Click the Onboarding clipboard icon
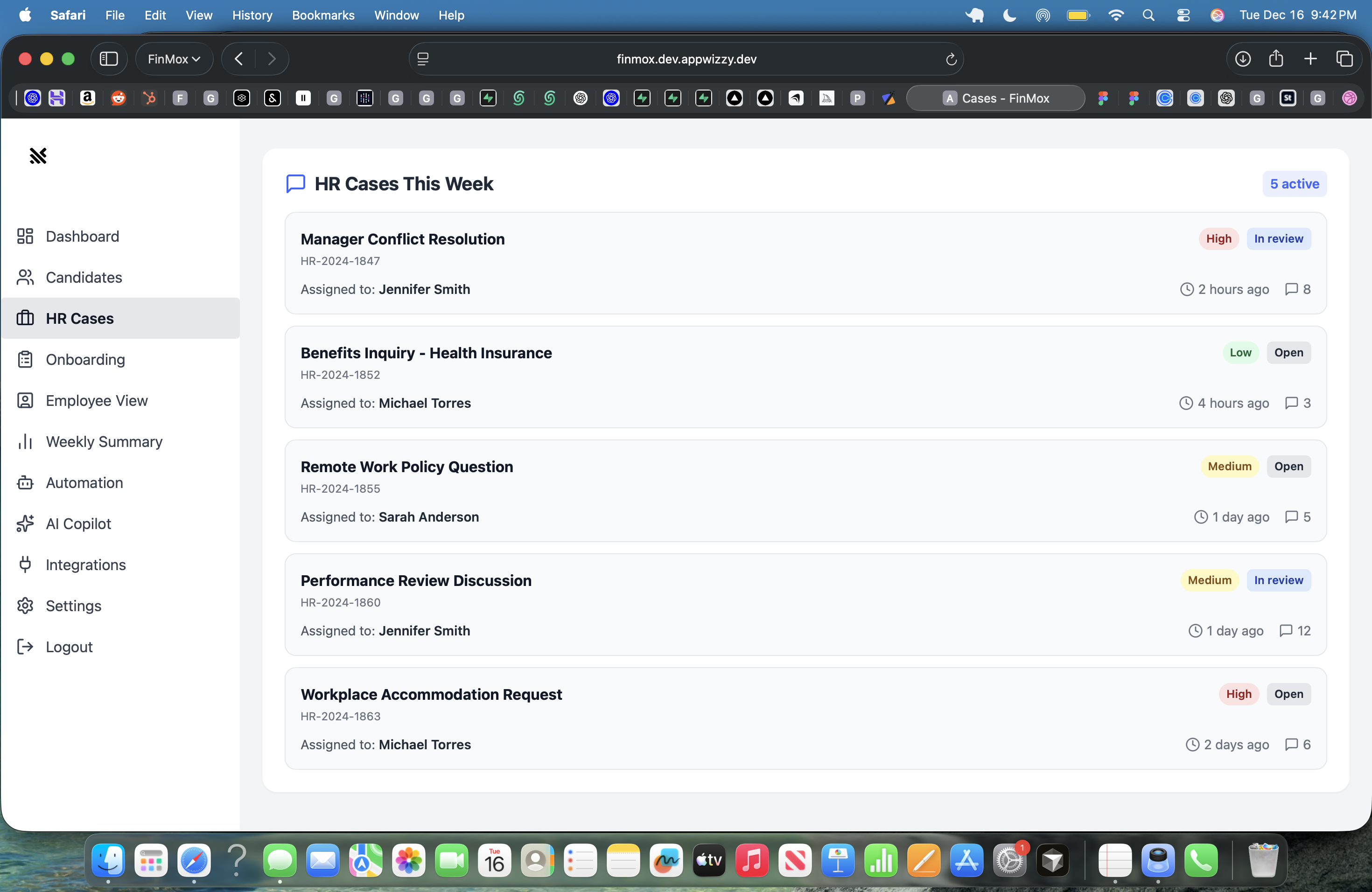Screen dimensions: 1372x892 25,360
